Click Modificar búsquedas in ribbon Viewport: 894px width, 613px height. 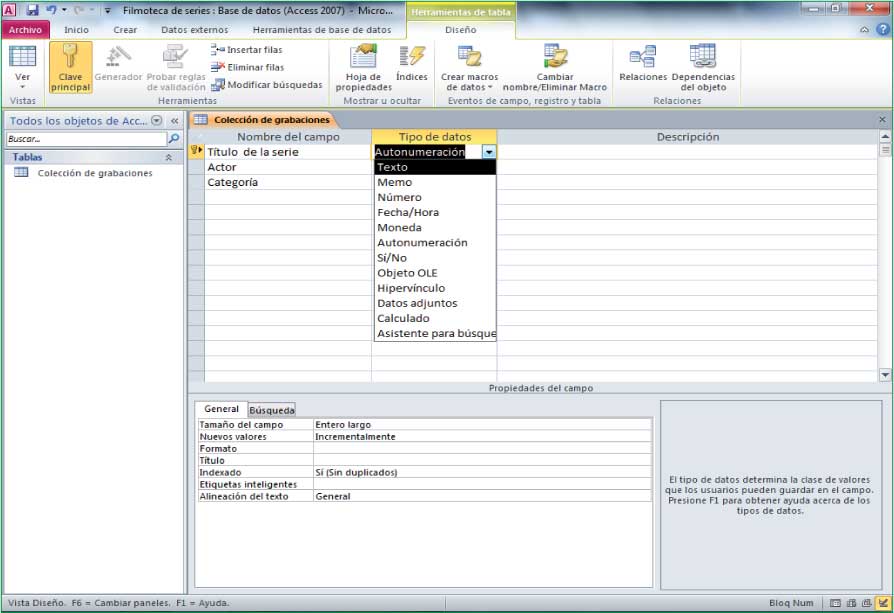point(266,85)
